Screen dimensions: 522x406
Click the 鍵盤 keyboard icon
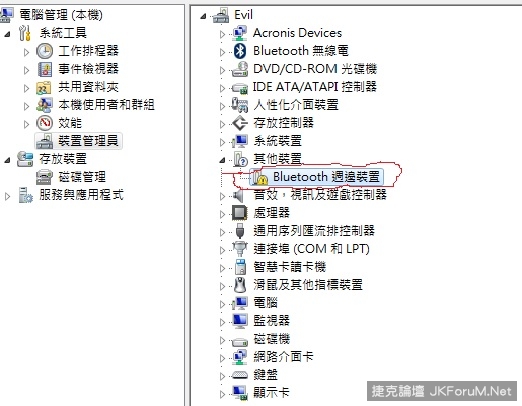point(240,375)
